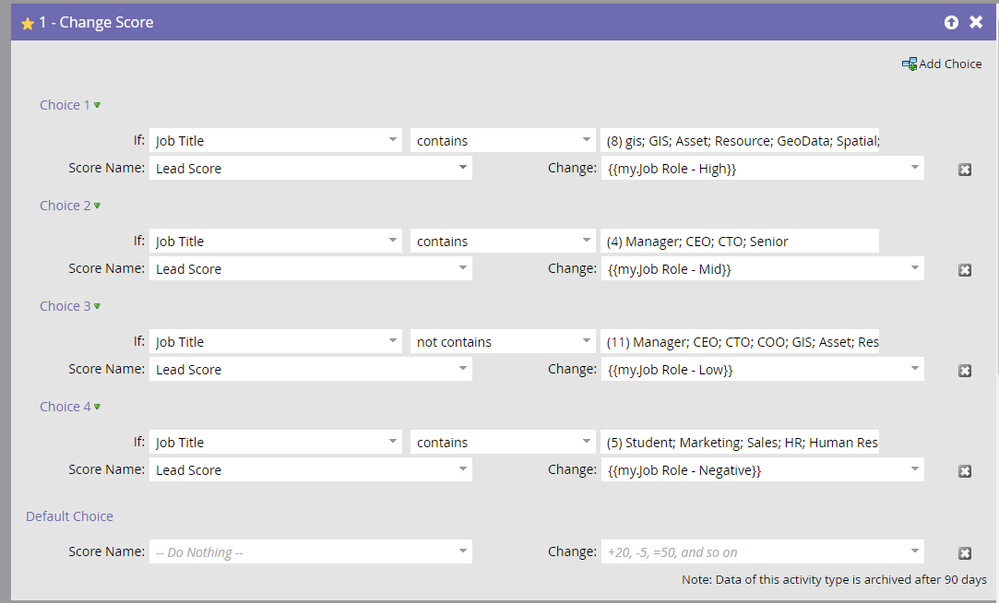This screenshot has height=603, width=999.
Task: Delete Choice 4 using the x icon
Action: pyautogui.click(x=965, y=471)
